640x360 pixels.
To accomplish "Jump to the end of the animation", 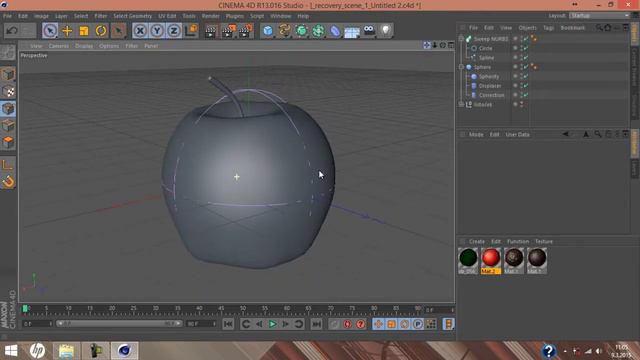I will (316, 324).
